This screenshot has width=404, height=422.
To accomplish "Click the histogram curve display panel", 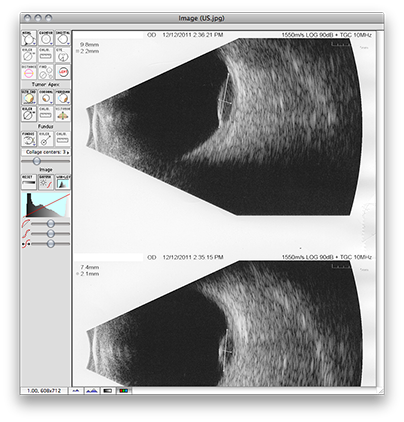I will (46, 205).
